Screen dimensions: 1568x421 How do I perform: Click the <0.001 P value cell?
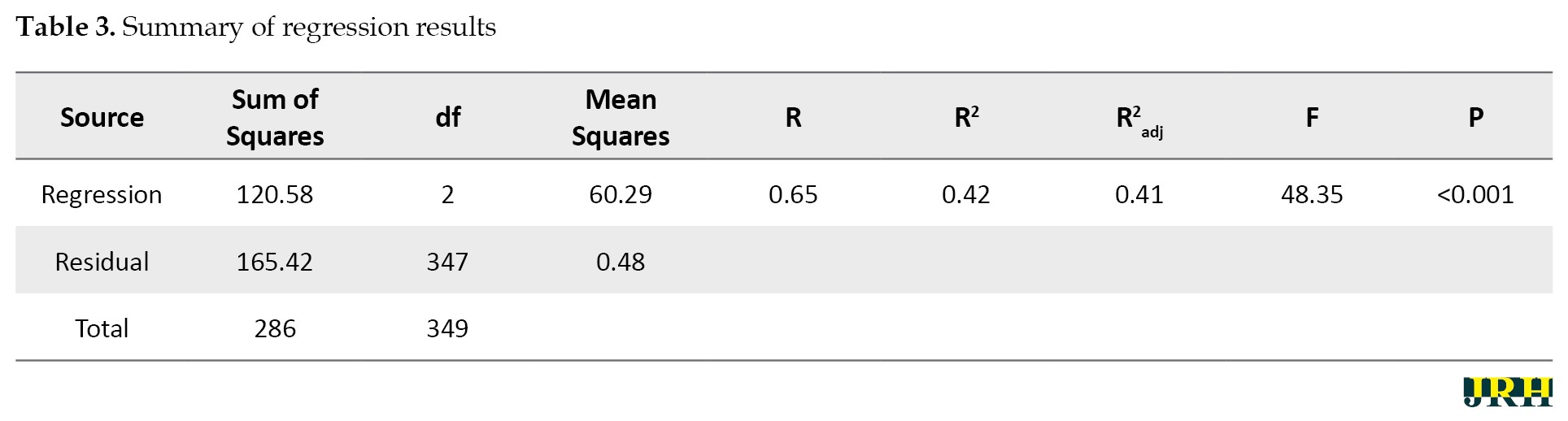coord(1475,195)
